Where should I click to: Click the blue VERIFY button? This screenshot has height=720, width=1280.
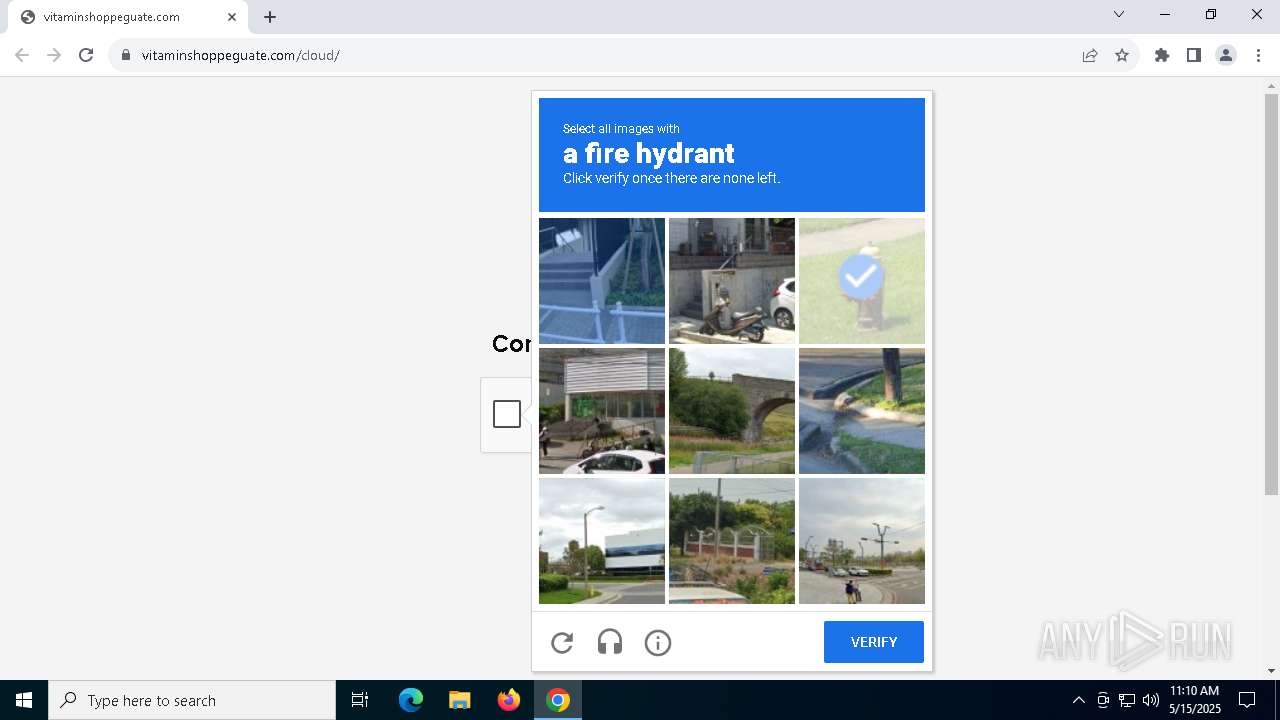pyautogui.click(x=874, y=642)
